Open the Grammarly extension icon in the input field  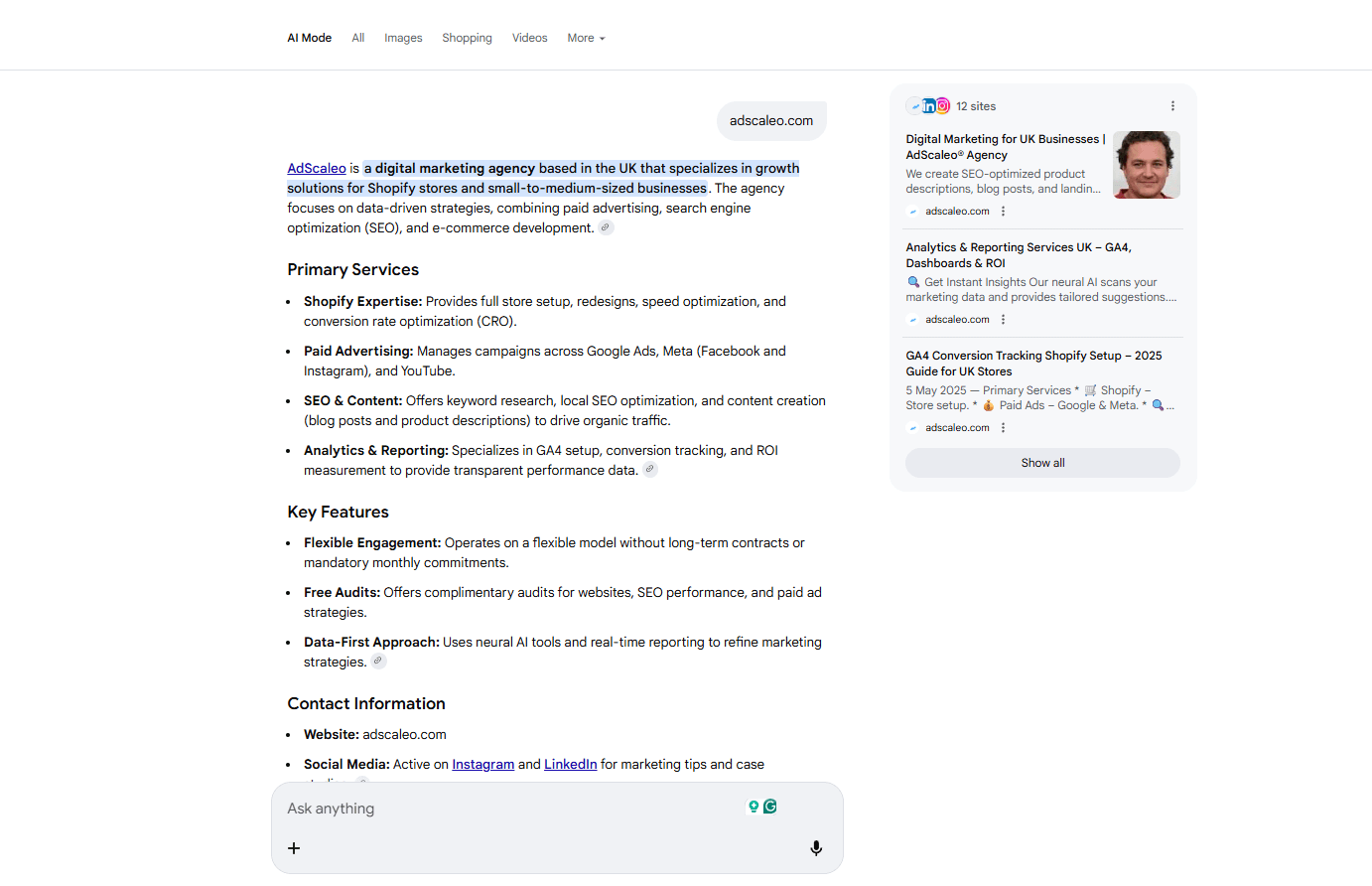tap(770, 807)
